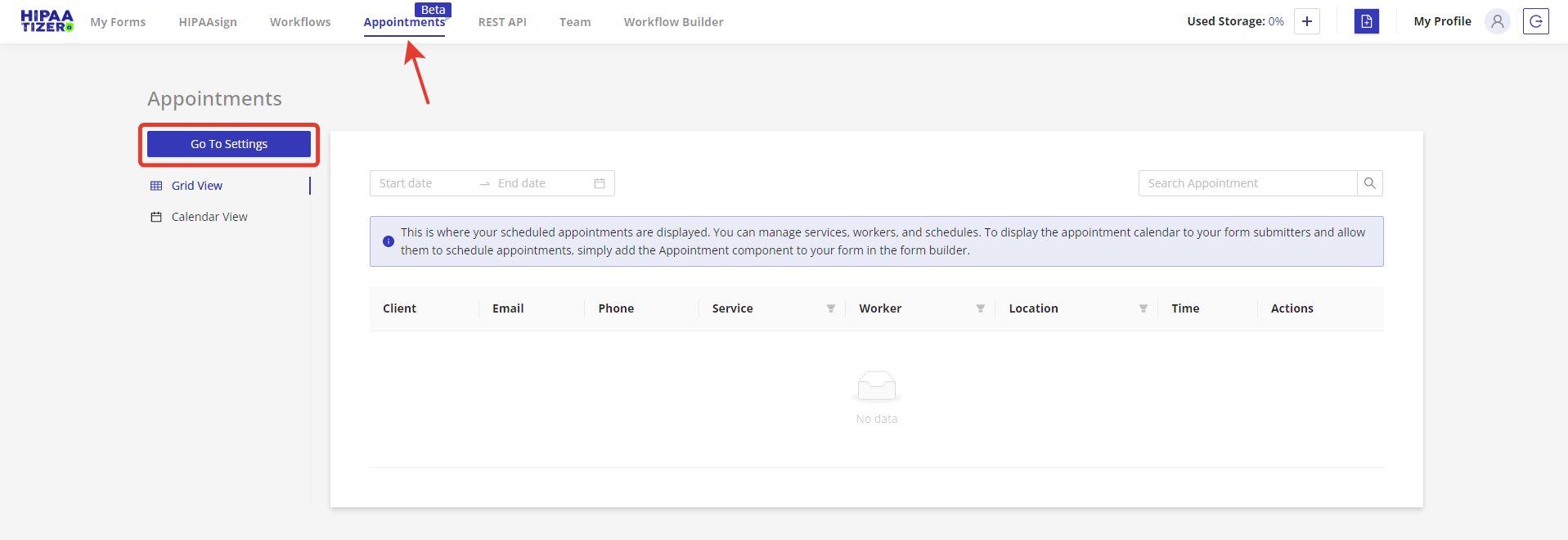1568x540 pixels.
Task: Click the logout icon at top right
Action: click(x=1535, y=21)
